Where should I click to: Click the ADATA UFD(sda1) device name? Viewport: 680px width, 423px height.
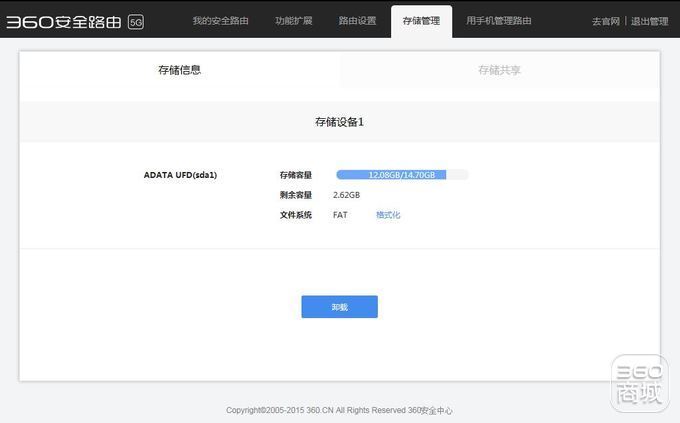pyautogui.click(x=180, y=175)
